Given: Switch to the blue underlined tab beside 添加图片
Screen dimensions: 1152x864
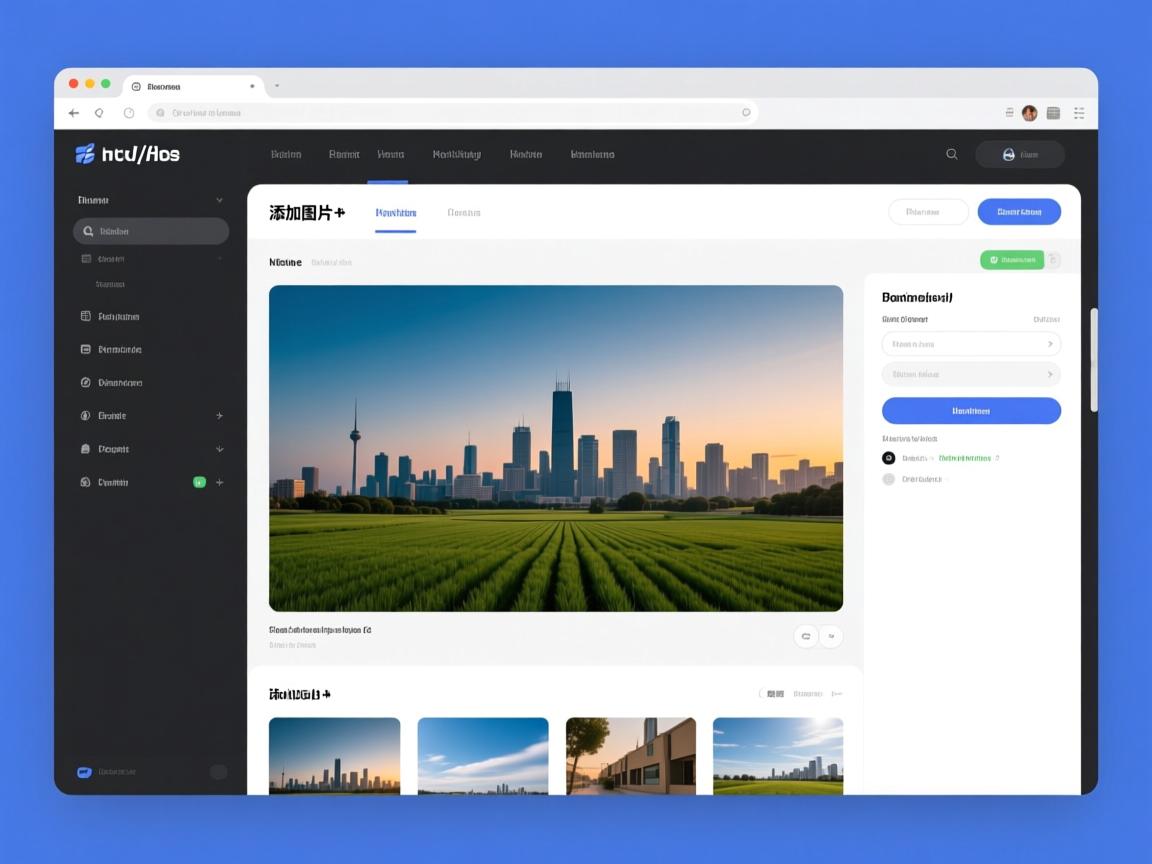Looking at the screenshot, I should click(x=395, y=213).
